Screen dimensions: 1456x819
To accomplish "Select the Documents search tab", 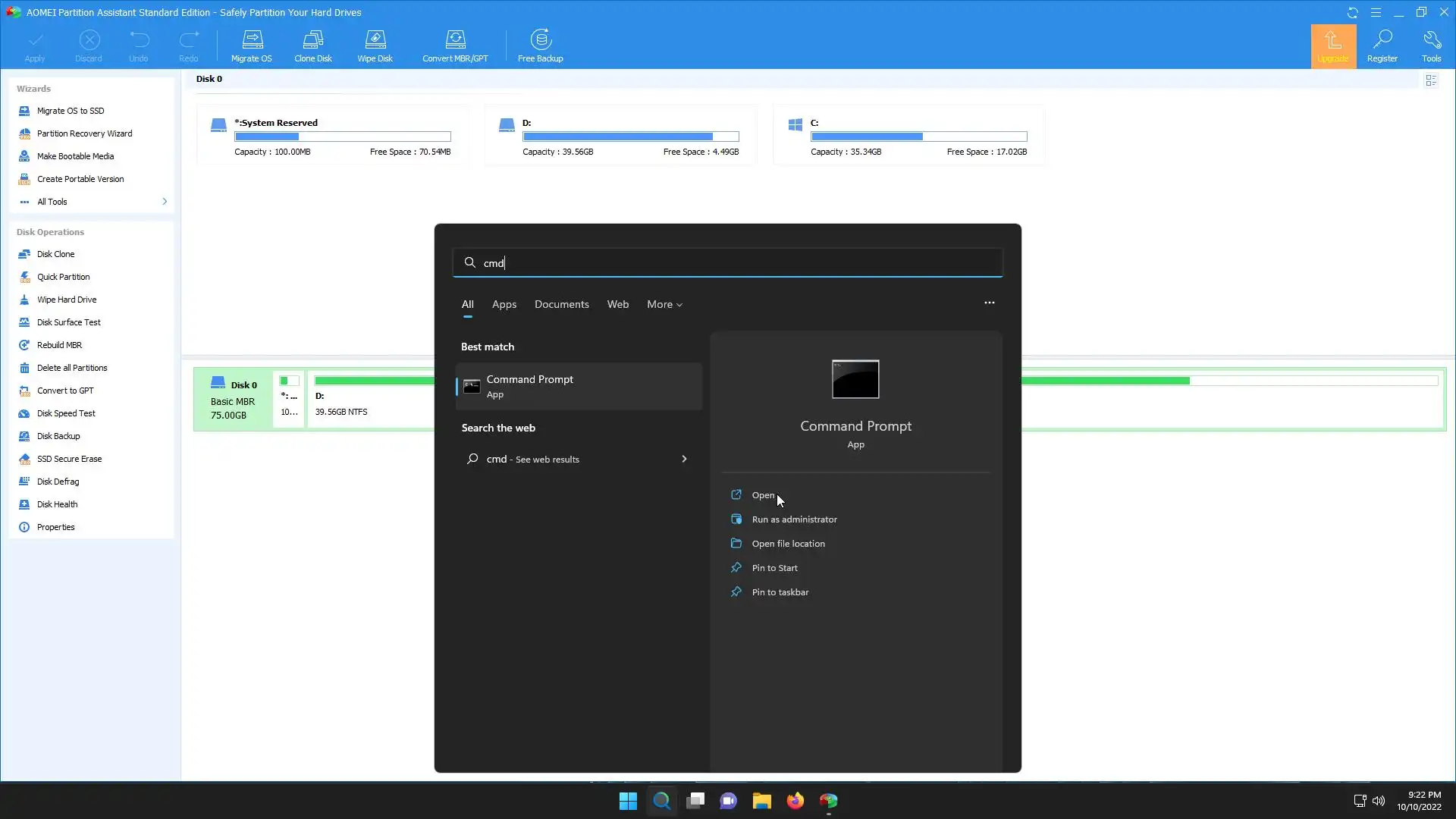I will [x=561, y=304].
